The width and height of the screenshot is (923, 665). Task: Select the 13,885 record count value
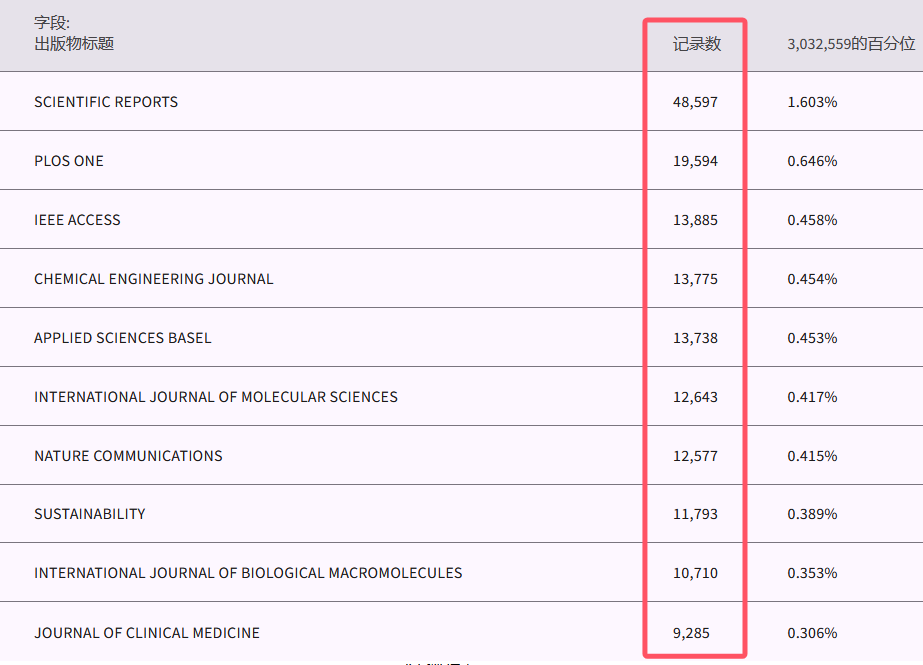pos(695,220)
